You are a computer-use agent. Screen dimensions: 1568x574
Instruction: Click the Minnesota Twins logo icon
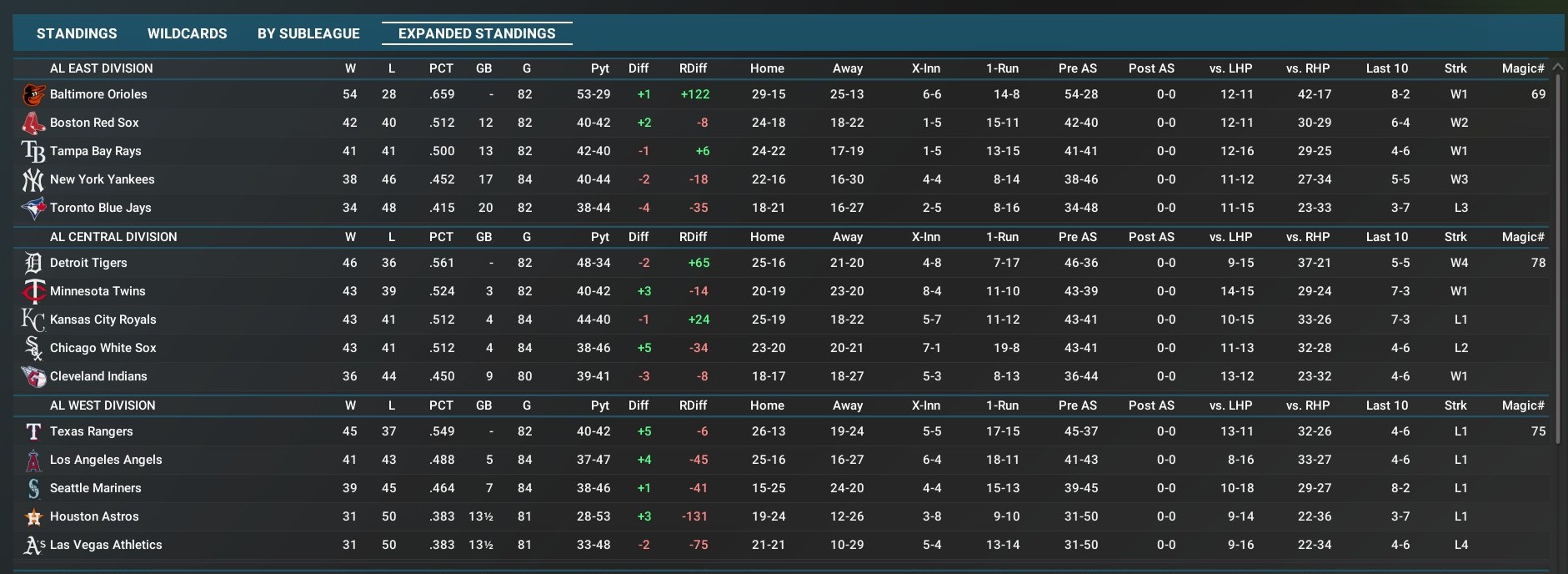[x=33, y=291]
